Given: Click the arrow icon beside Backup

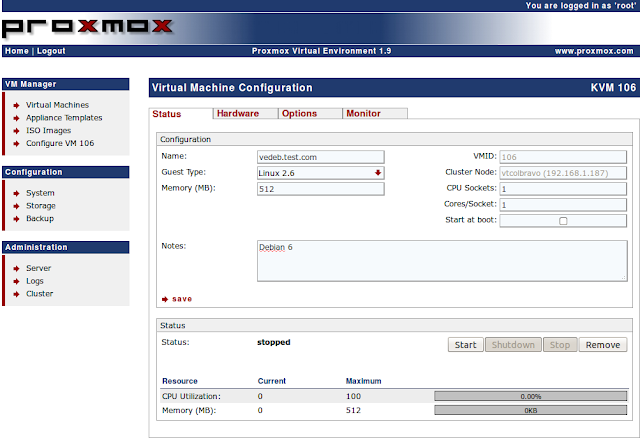Looking at the screenshot, I should coord(16,219).
